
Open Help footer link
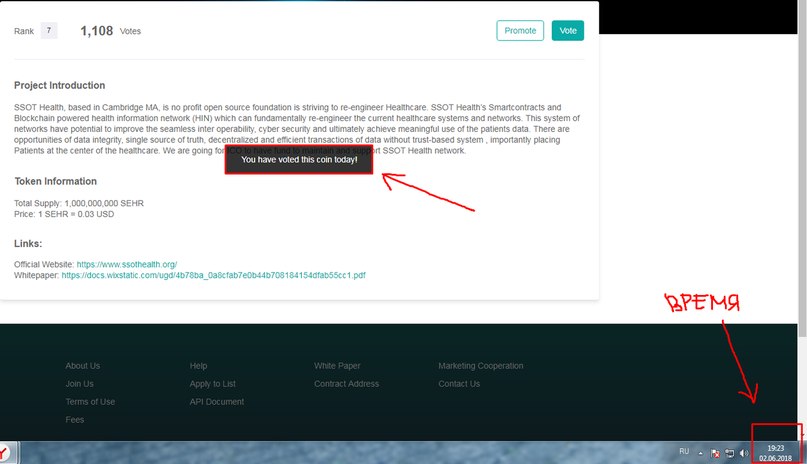(x=198, y=366)
